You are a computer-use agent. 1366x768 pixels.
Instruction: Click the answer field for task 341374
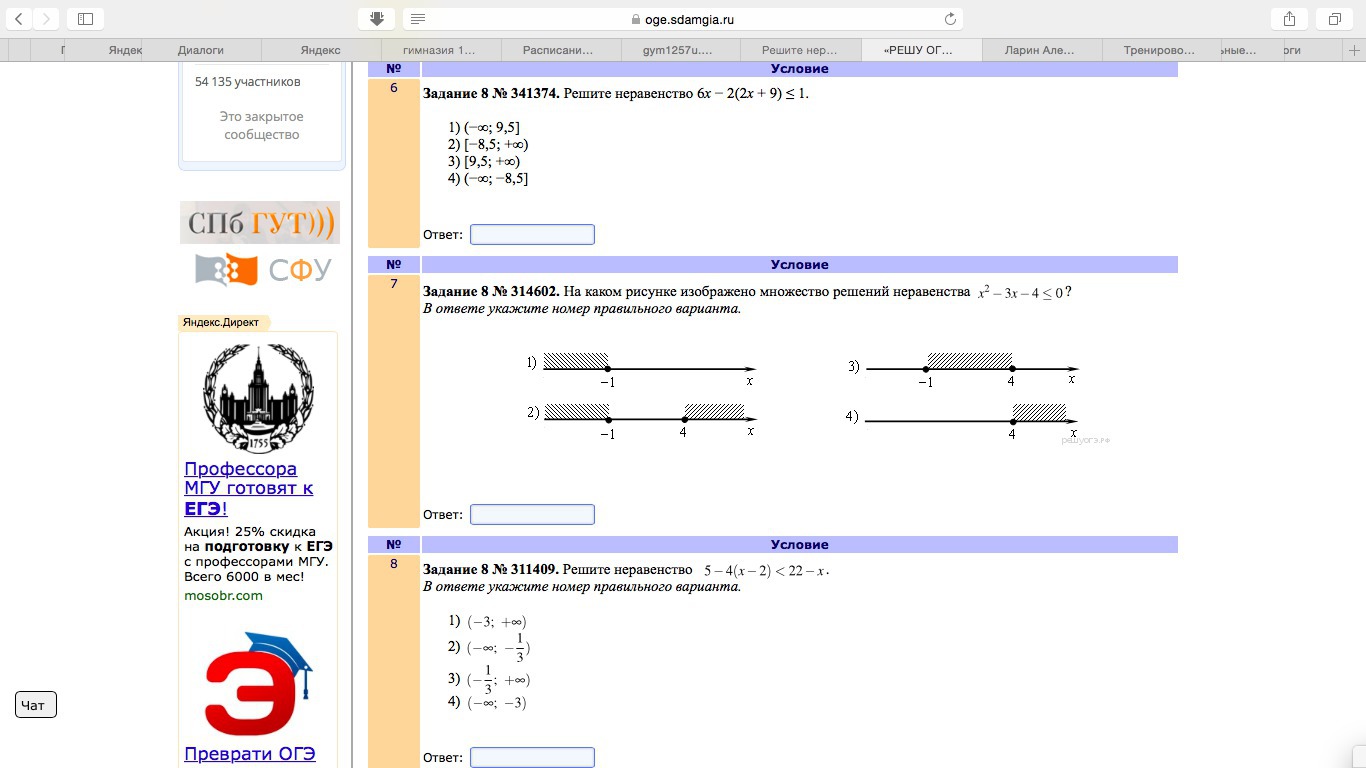(x=532, y=235)
